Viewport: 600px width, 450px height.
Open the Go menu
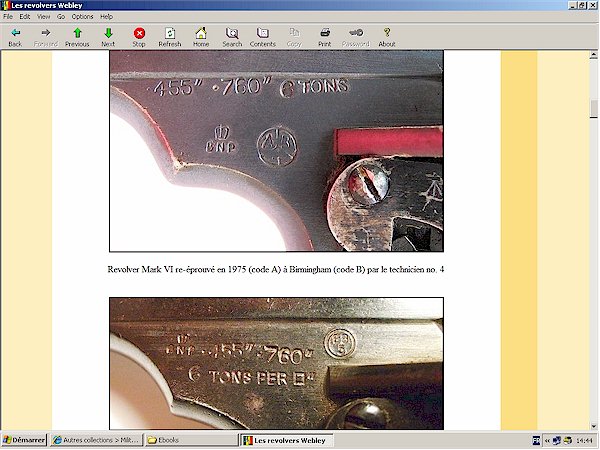pos(61,16)
